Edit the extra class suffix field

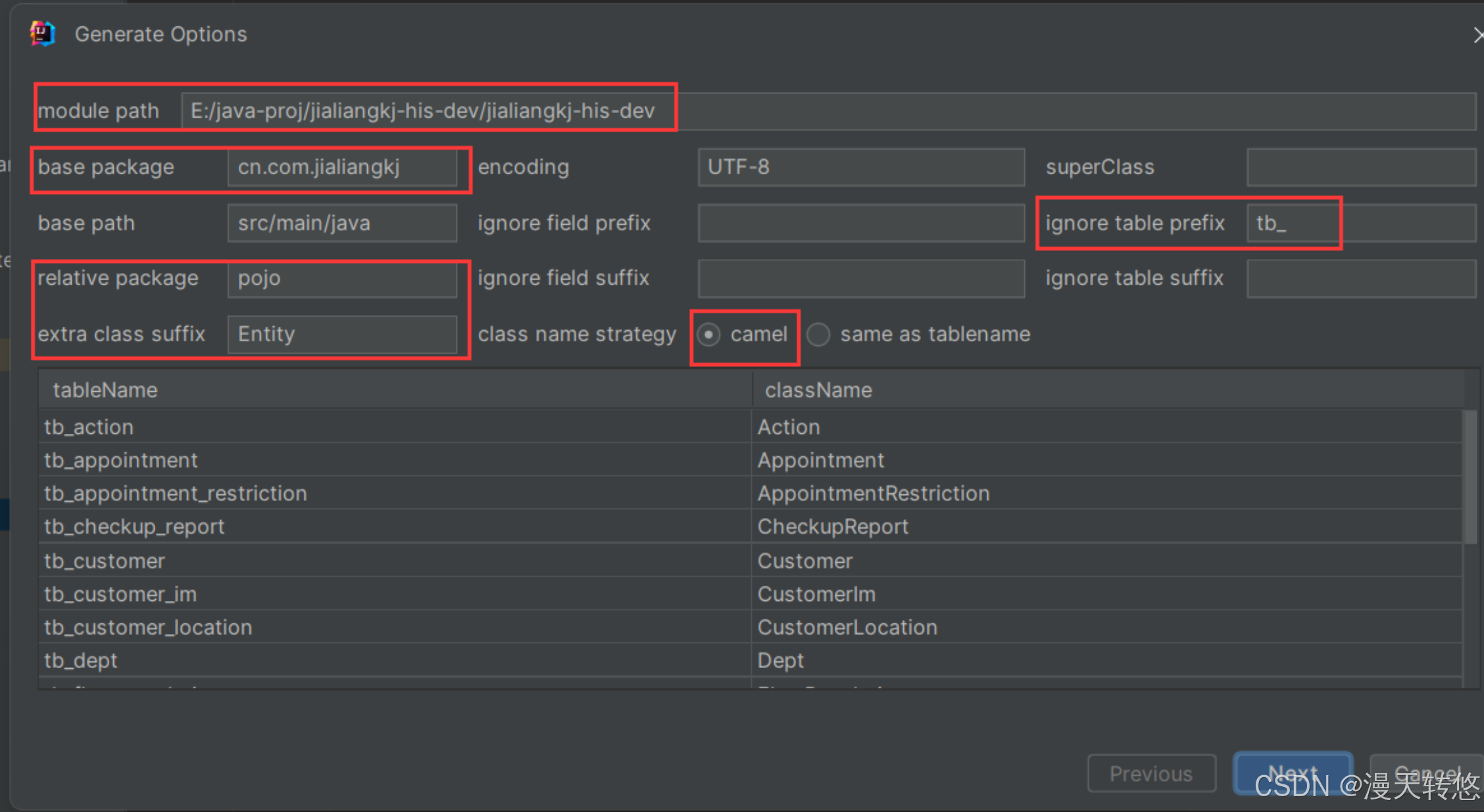click(342, 334)
